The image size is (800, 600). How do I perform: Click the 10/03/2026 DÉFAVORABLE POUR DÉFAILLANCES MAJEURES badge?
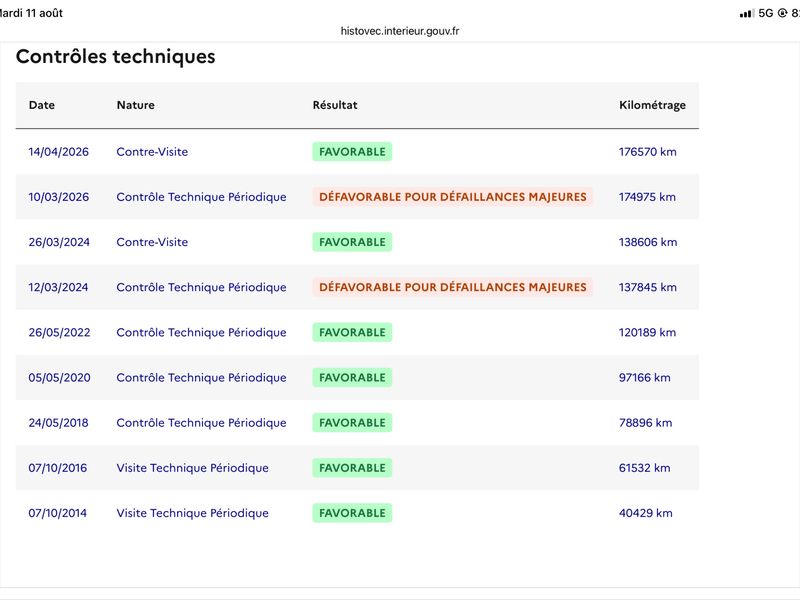tap(453, 197)
